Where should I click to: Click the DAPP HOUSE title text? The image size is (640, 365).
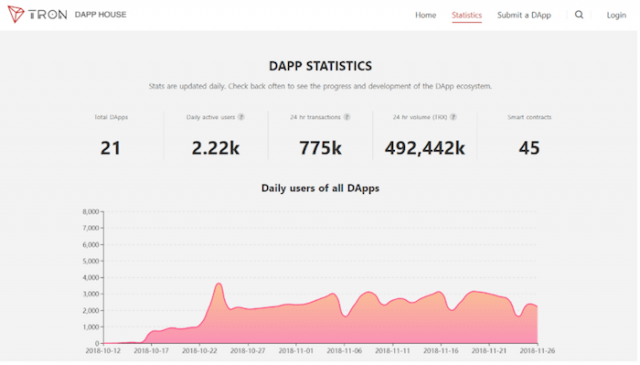[x=100, y=14]
